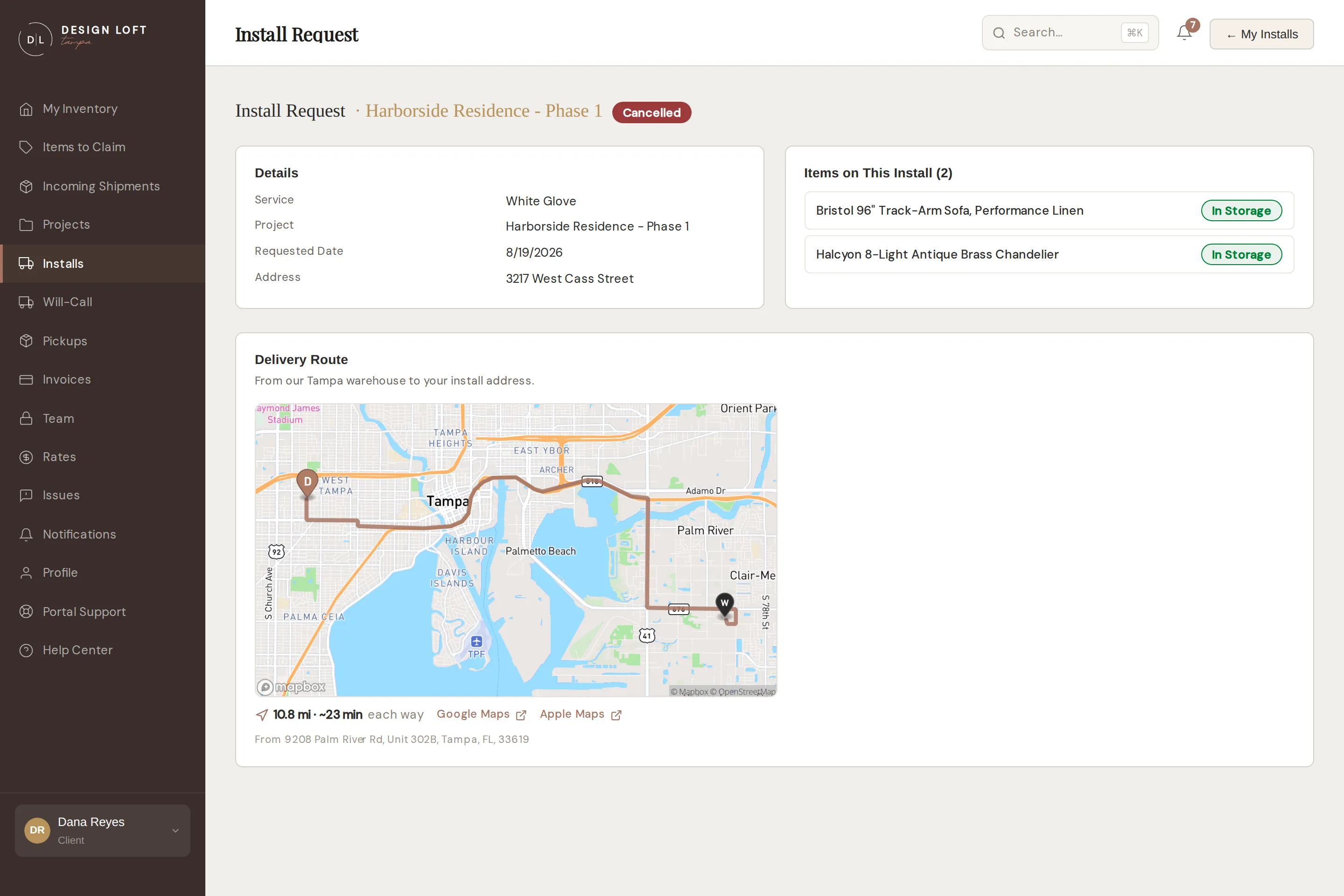Click the Issues chat bubble icon

click(26, 496)
